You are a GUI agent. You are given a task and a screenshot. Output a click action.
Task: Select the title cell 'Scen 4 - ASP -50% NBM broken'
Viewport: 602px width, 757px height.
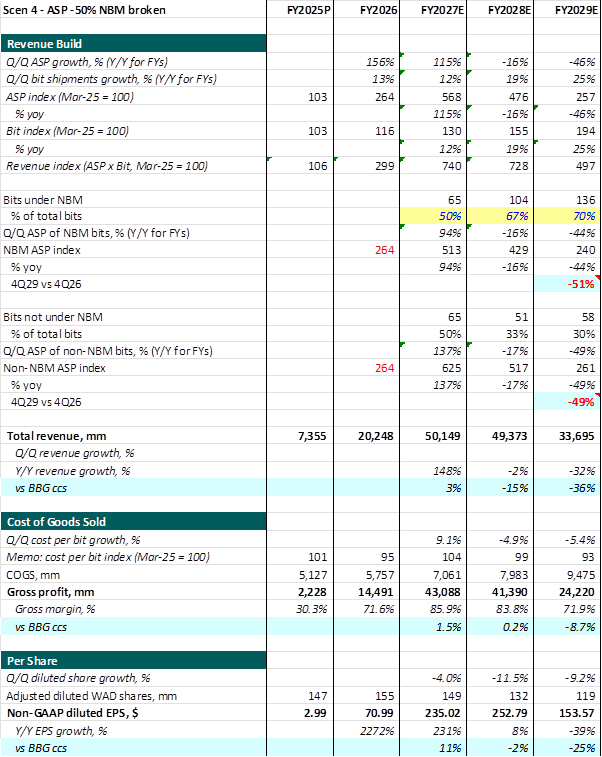pos(84,10)
